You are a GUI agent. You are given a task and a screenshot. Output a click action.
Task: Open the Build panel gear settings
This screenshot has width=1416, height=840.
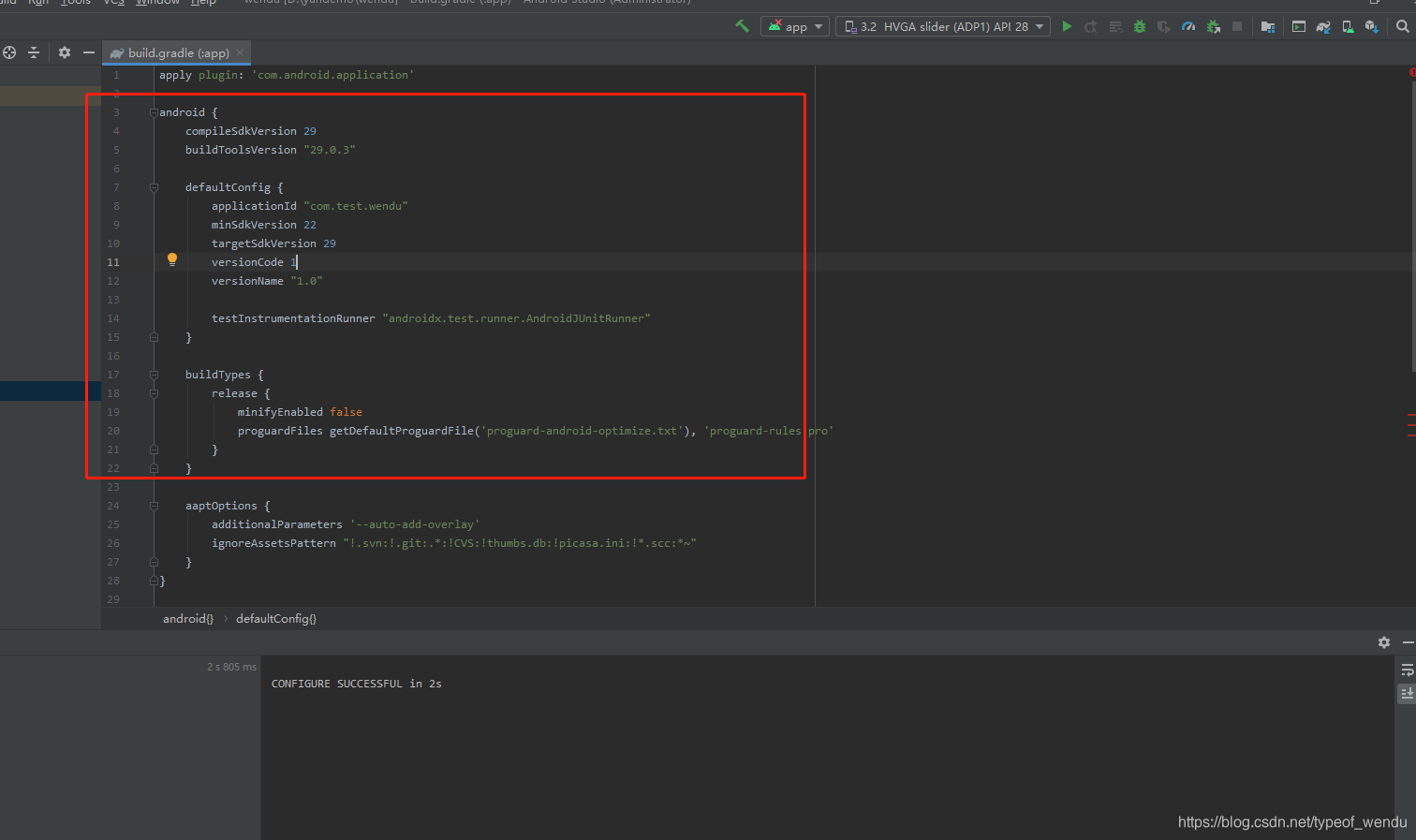click(x=1384, y=642)
